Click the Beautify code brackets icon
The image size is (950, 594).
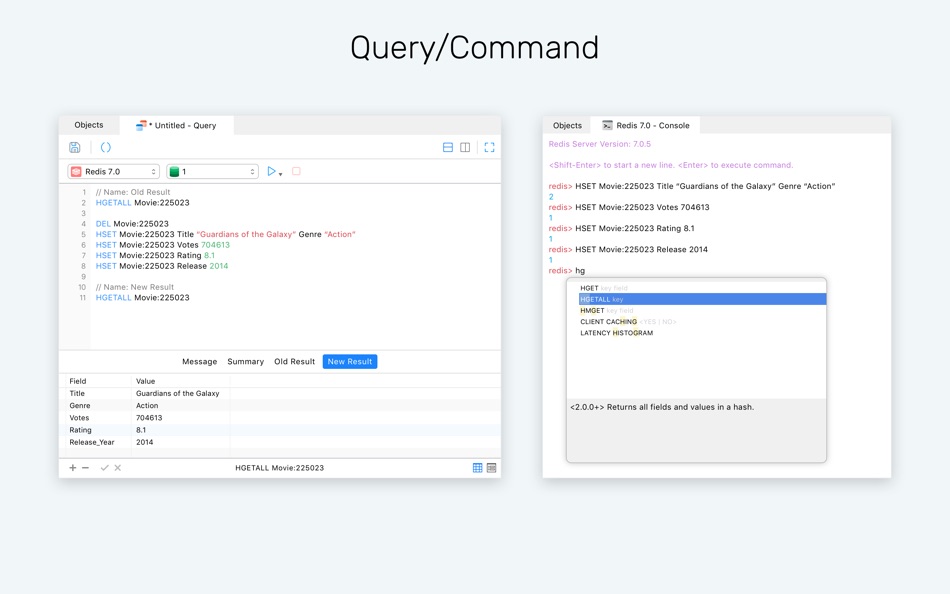pyautogui.click(x=105, y=147)
